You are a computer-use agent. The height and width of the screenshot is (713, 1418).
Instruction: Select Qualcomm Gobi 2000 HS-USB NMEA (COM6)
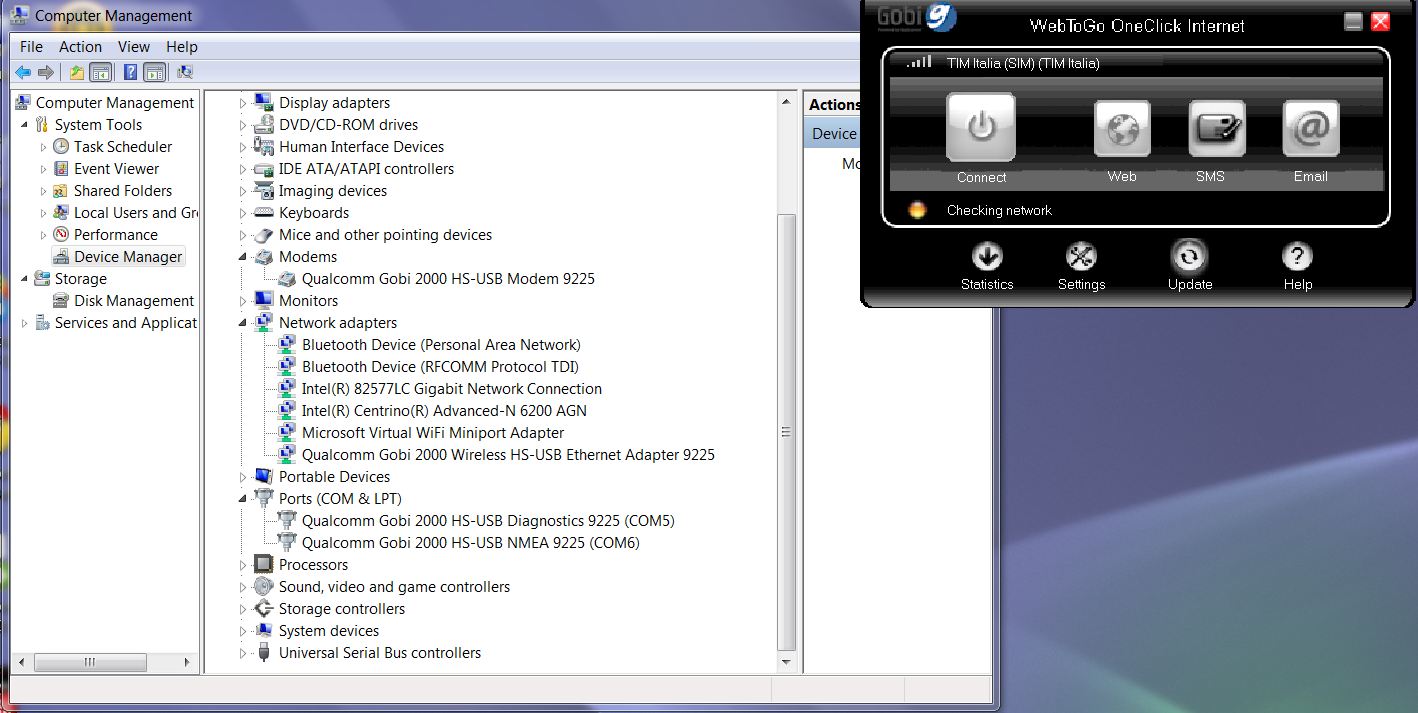[471, 543]
